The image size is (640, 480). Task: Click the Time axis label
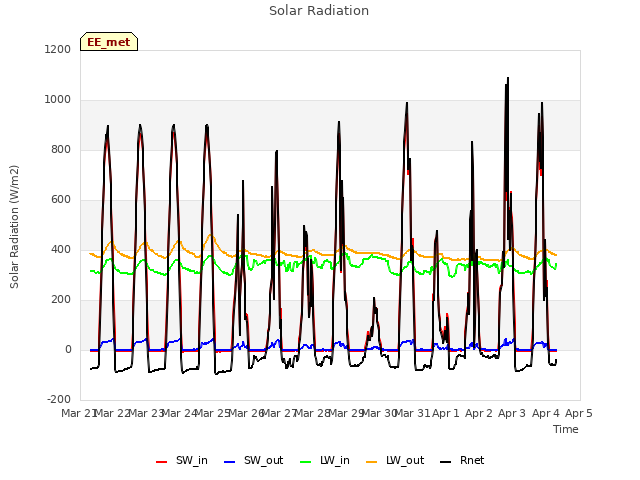pos(566,429)
